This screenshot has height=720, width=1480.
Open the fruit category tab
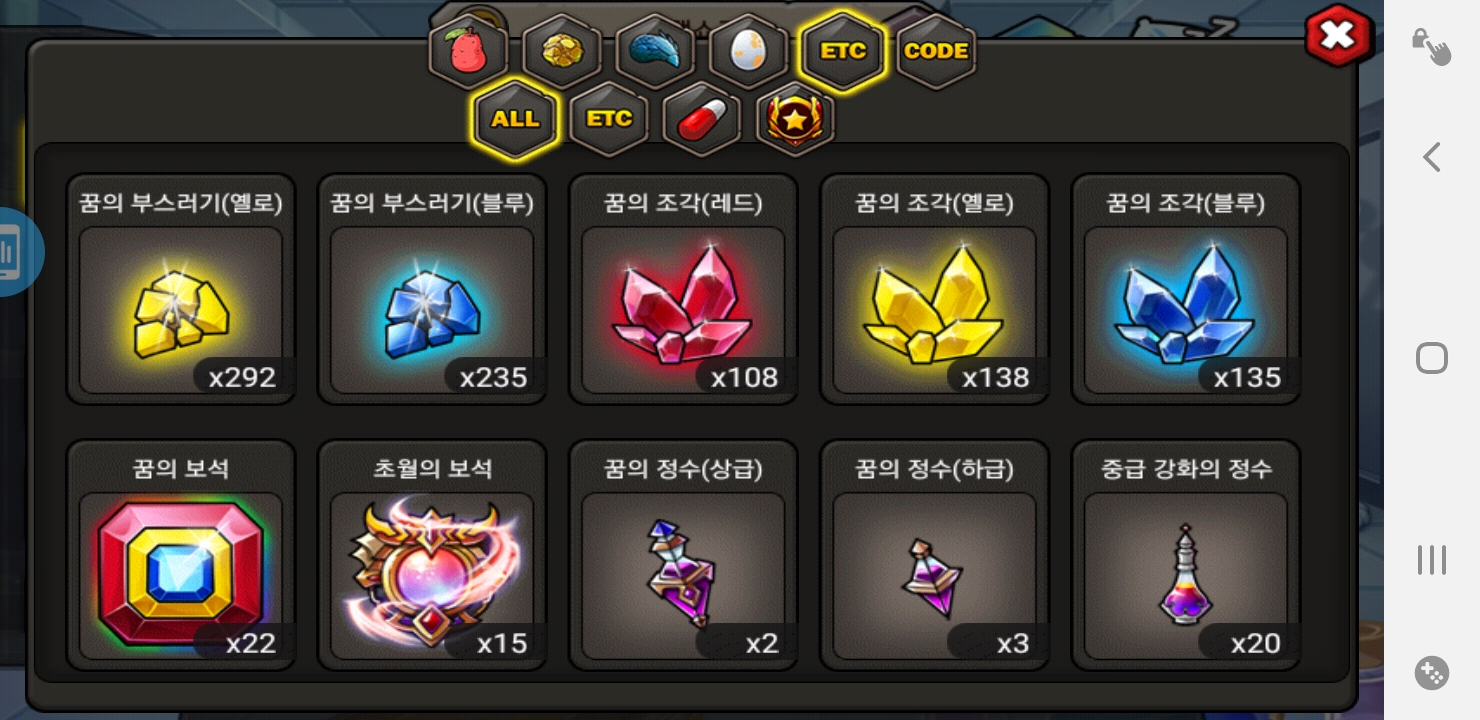(468, 52)
